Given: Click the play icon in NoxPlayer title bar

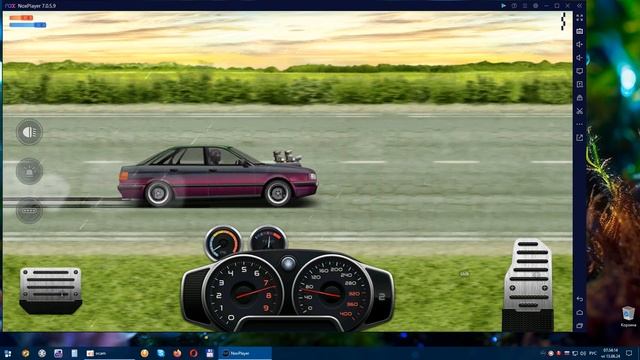Looking at the screenshot, I should [504, 6].
